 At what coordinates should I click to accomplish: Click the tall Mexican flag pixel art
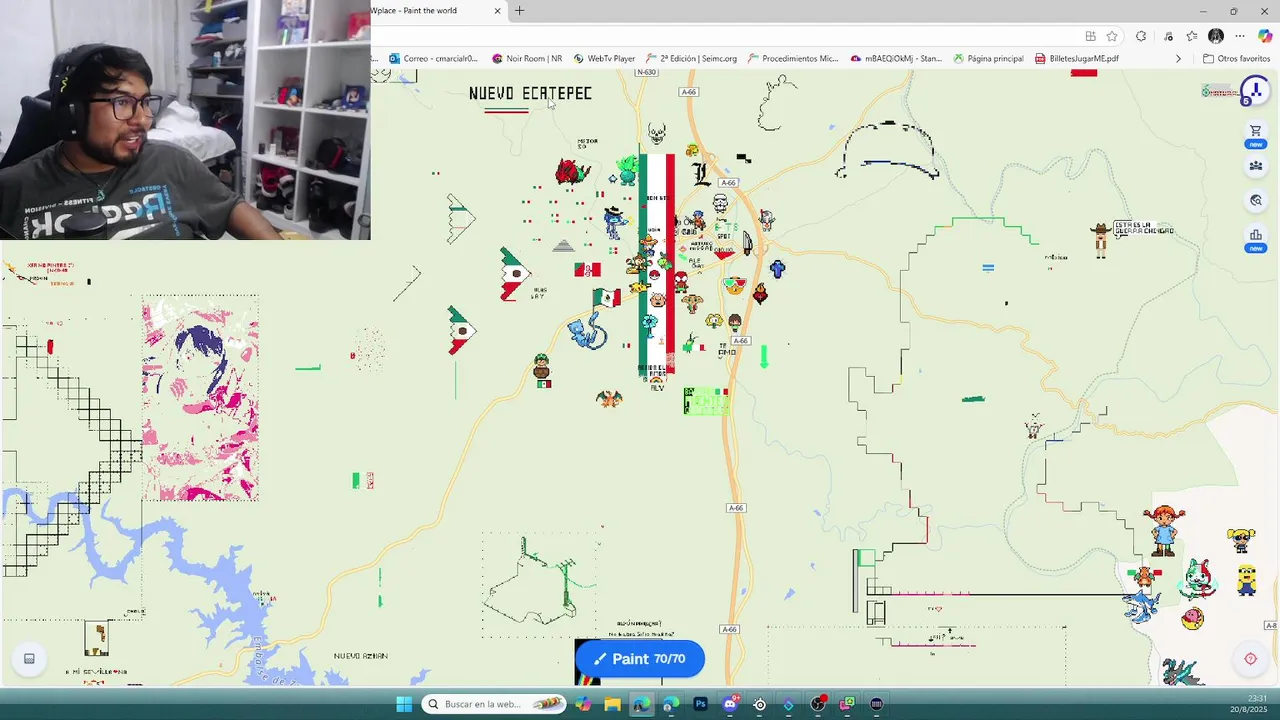click(656, 265)
